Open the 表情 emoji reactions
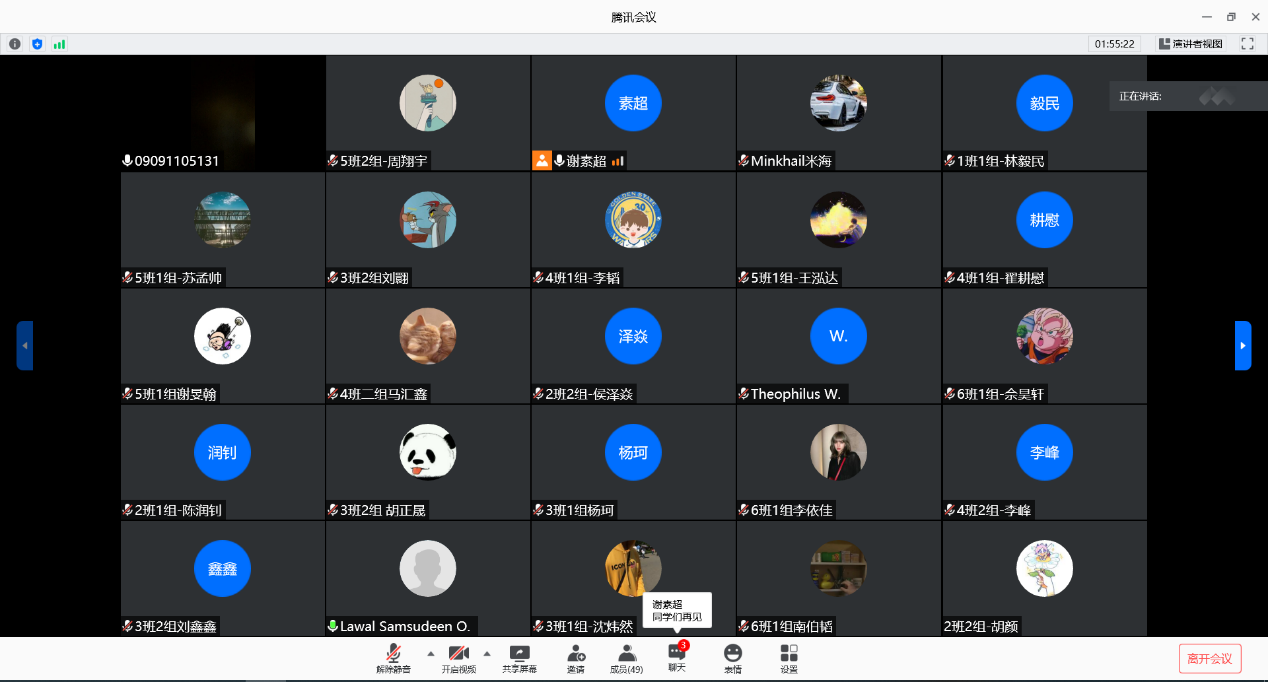1268x682 pixels. (733, 658)
